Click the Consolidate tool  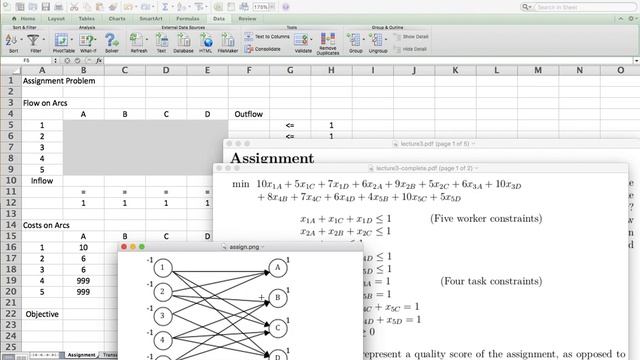[262, 49]
